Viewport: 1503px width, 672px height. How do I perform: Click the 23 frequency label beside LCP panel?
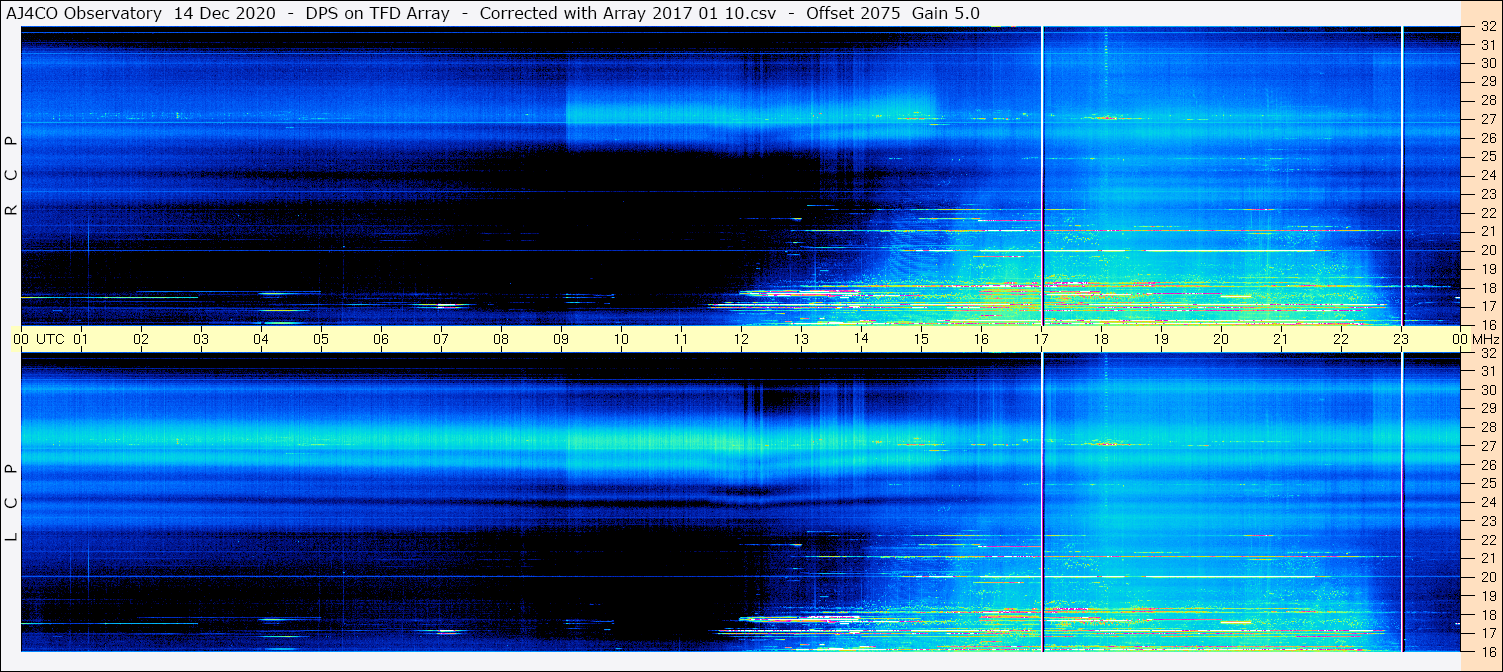[x=1488, y=521]
